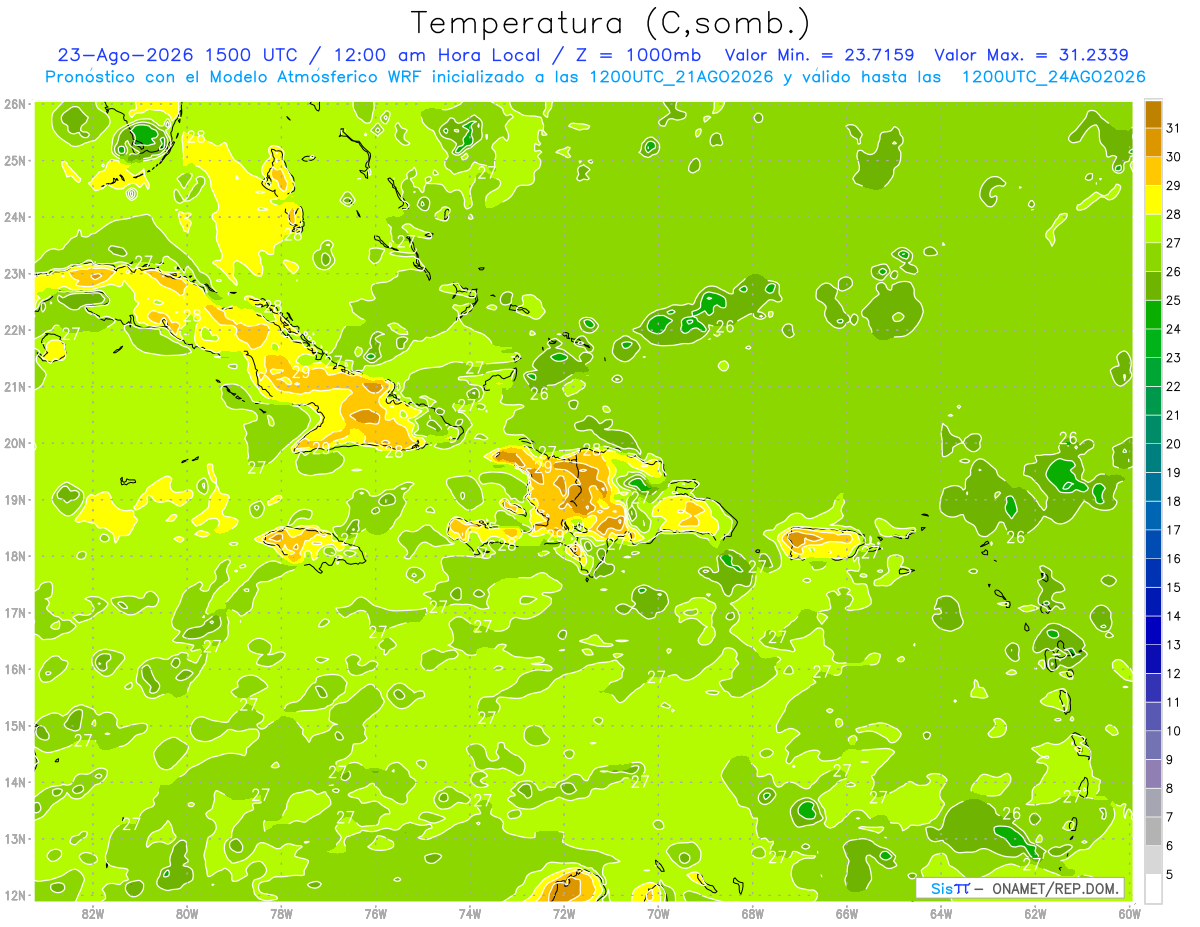Click the latitude label '23N'

pyautogui.click(x=14, y=273)
